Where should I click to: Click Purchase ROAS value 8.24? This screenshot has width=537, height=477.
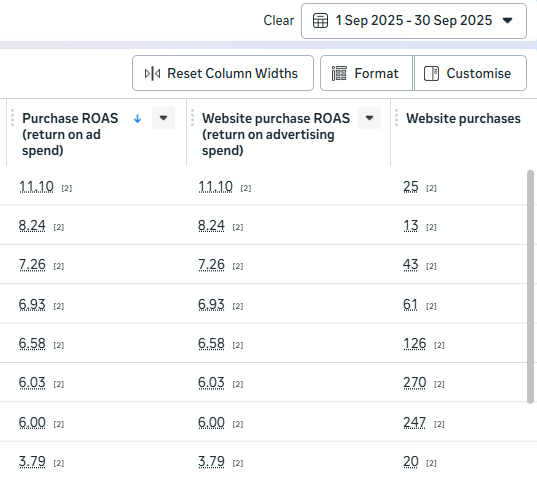tap(32, 226)
